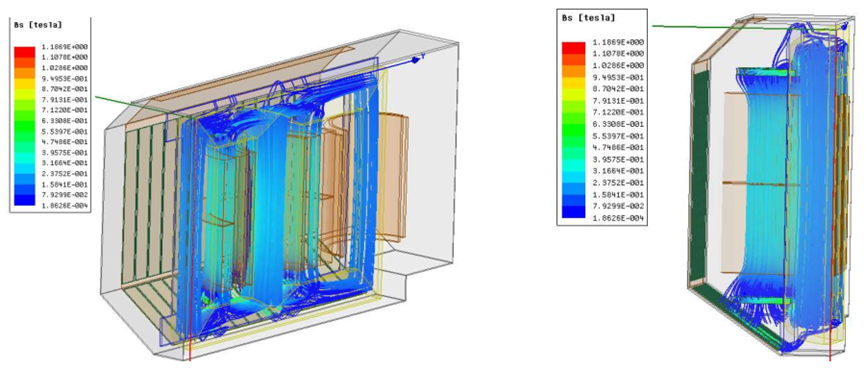This screenshot has width=865, height=369.
Task: Click value 1.5841E-001 in left plot legend
Action: coord(66,185)
